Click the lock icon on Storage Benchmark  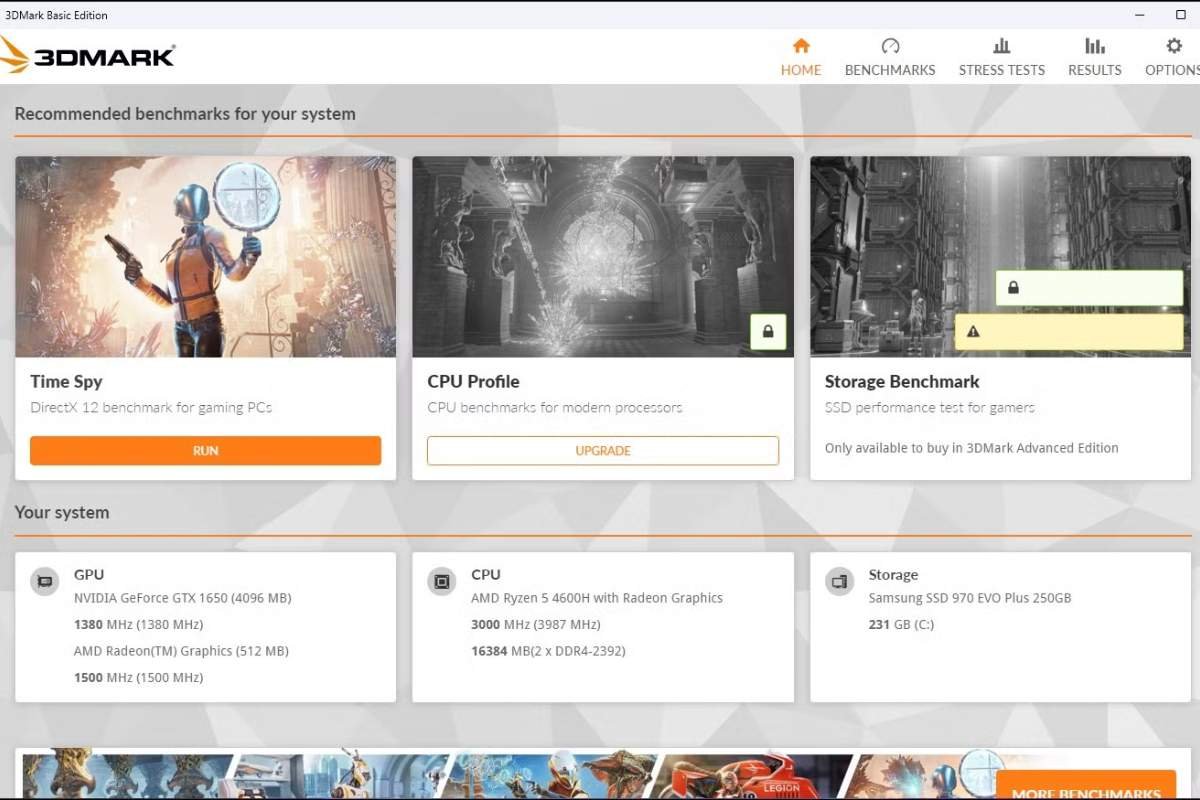[x=1013, y=288]
